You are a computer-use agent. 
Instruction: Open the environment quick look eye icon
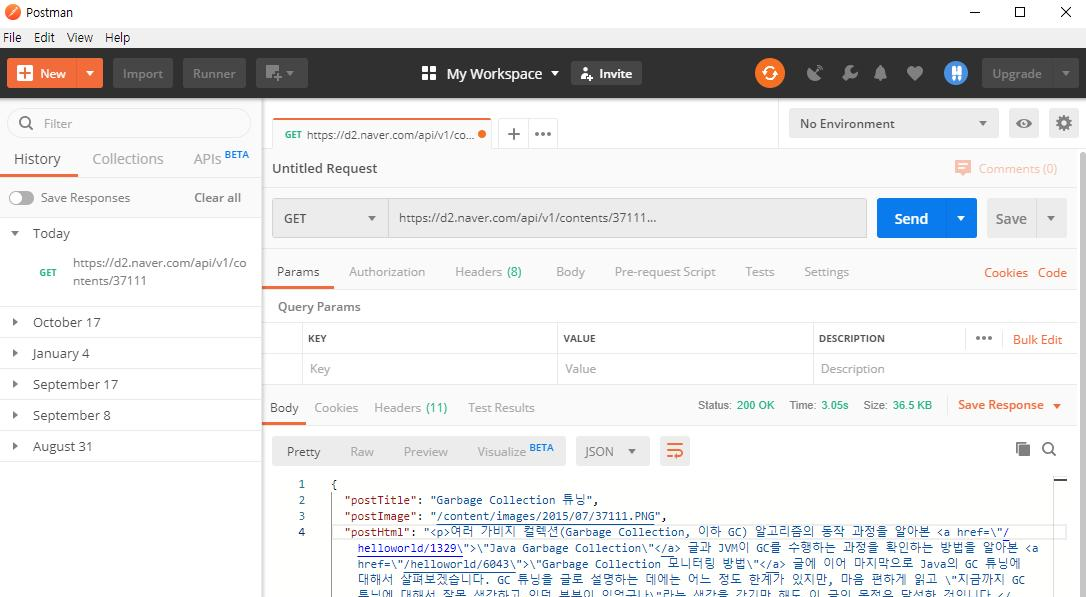point(1024,123)
